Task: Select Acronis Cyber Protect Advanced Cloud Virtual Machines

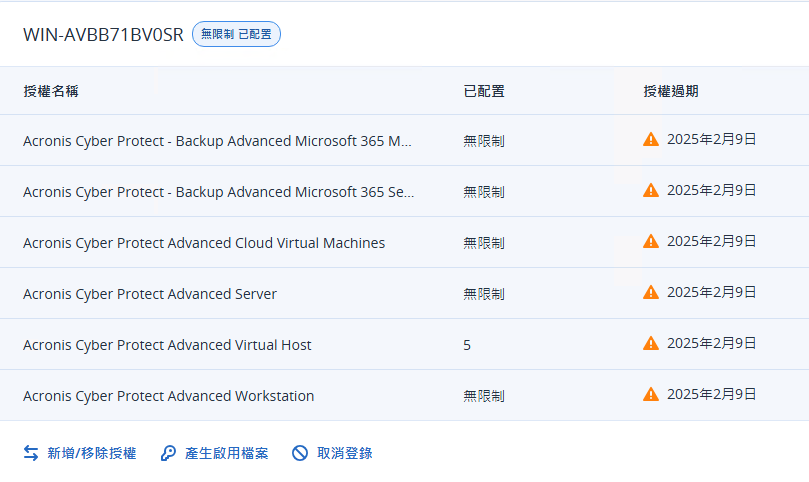Action: [204, 243]
